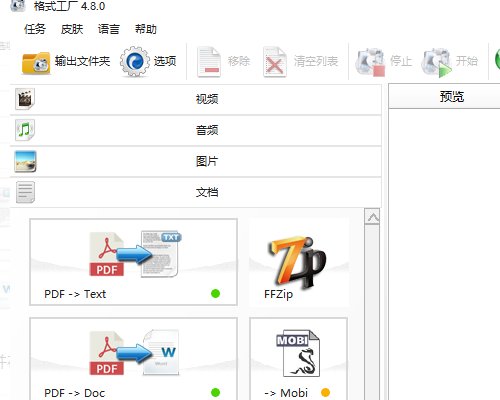Click the document page icon beside 文档

25,192
